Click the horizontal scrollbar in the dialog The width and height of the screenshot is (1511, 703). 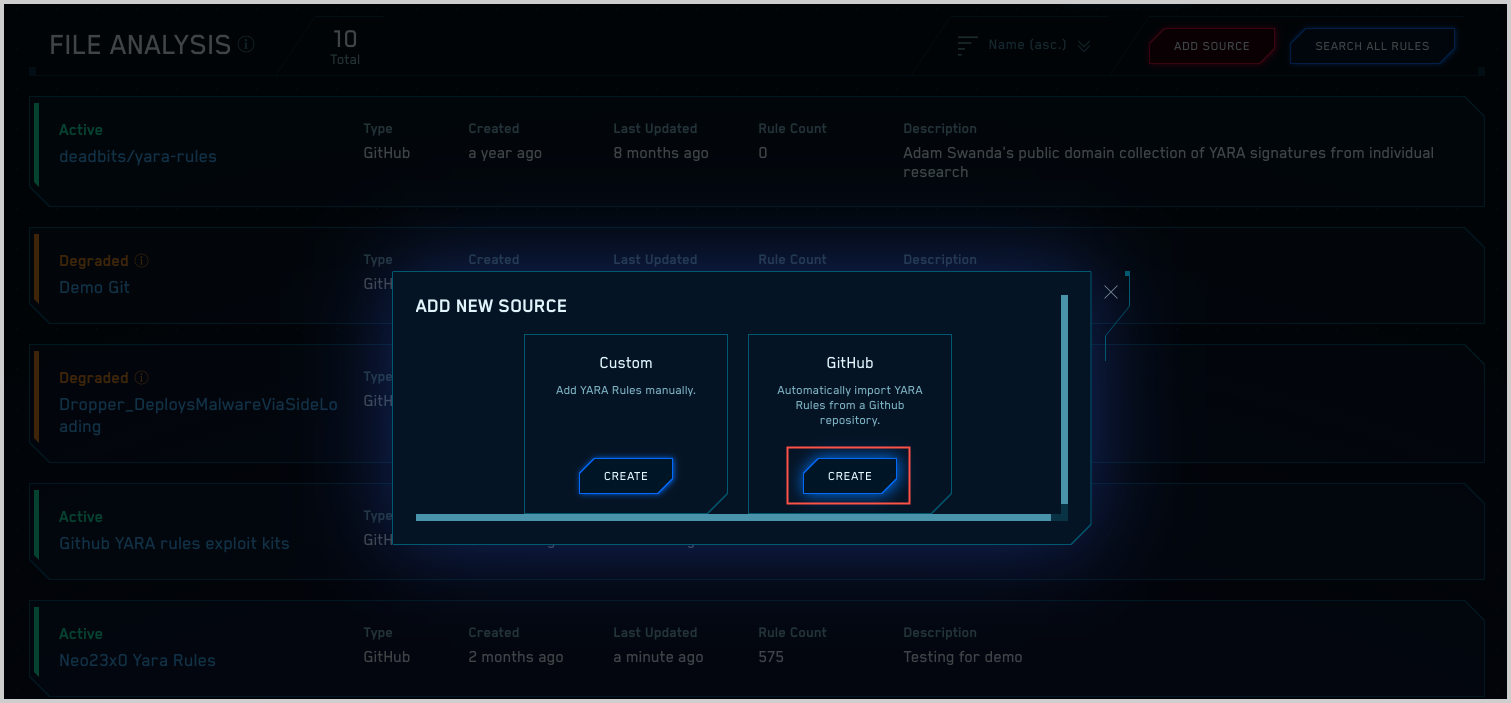[732, 517]
